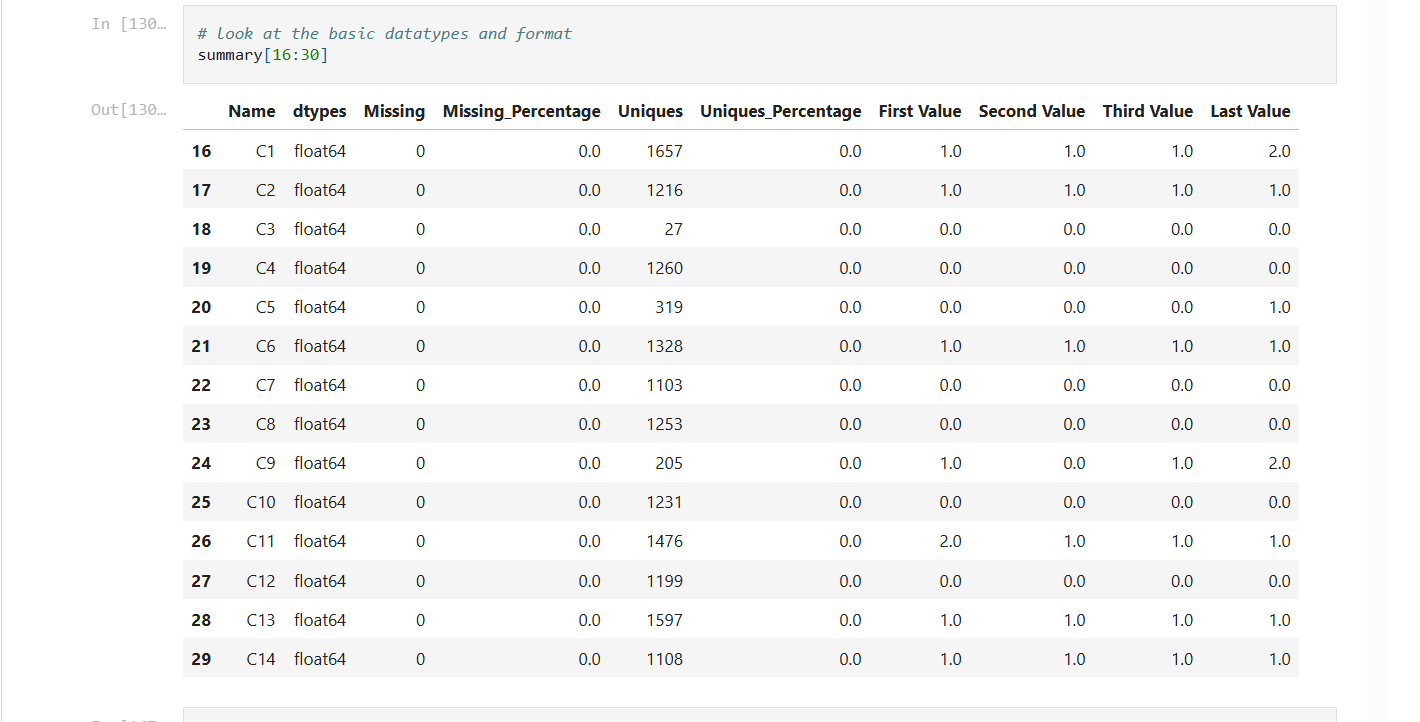Click the dtypes column header
The image size is (1420, 722).
click(x=320, y=111)
